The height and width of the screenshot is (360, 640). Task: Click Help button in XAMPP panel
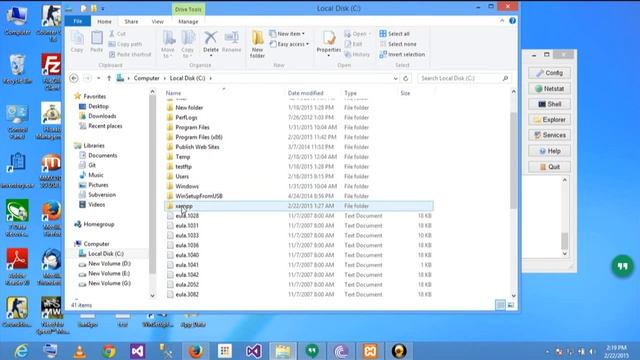click(x=549, y=151)
